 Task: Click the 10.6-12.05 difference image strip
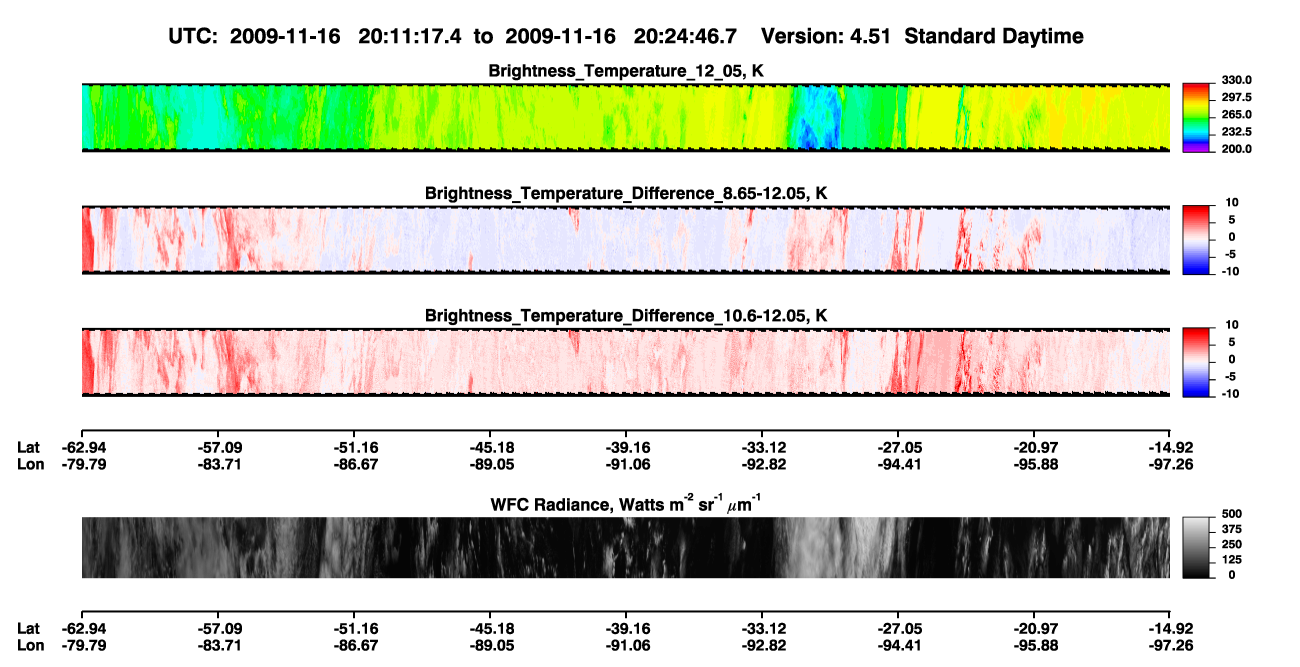[626, 361]
